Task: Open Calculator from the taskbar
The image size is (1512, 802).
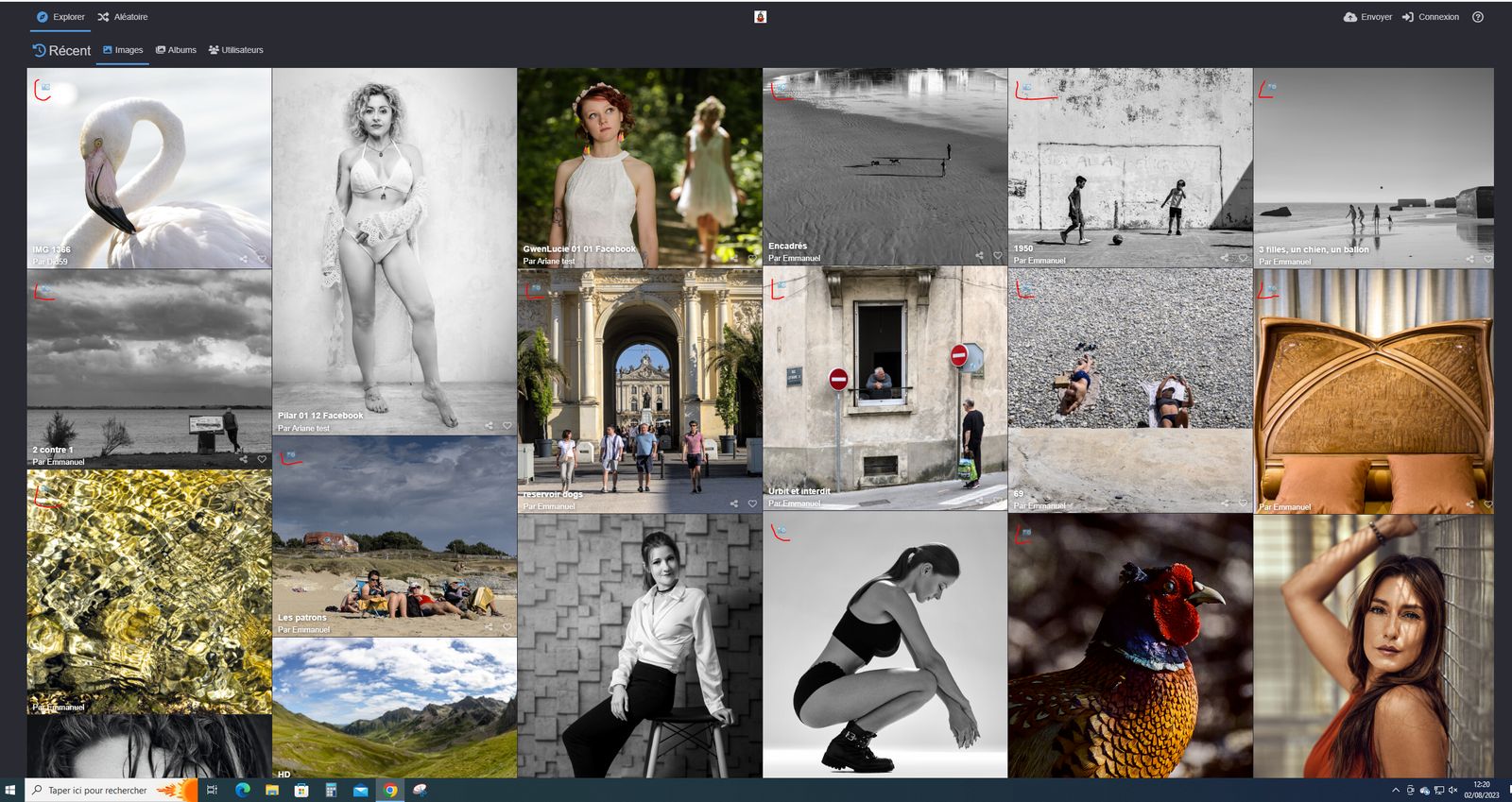Action: (x=331, y=790)
